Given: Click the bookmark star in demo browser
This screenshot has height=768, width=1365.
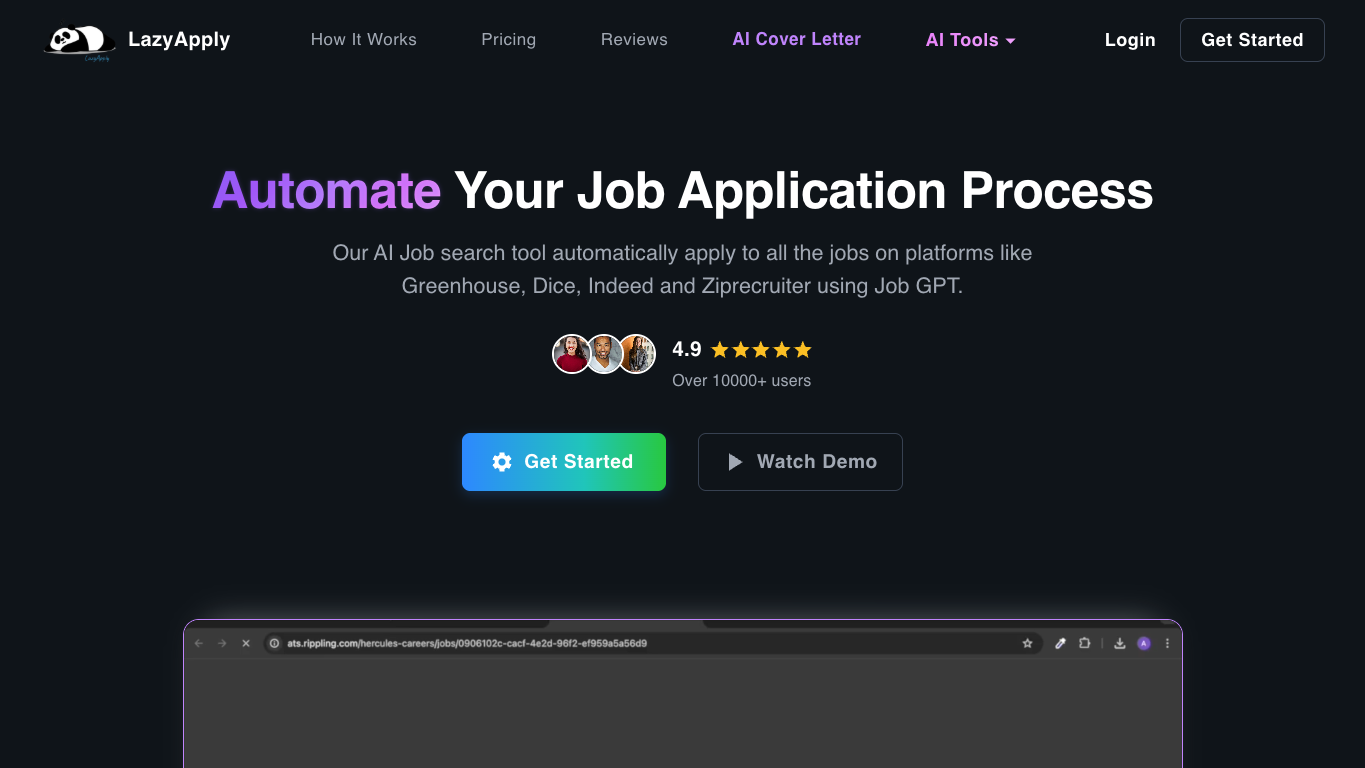Looking at the screenshot, I should (1027, 644).
